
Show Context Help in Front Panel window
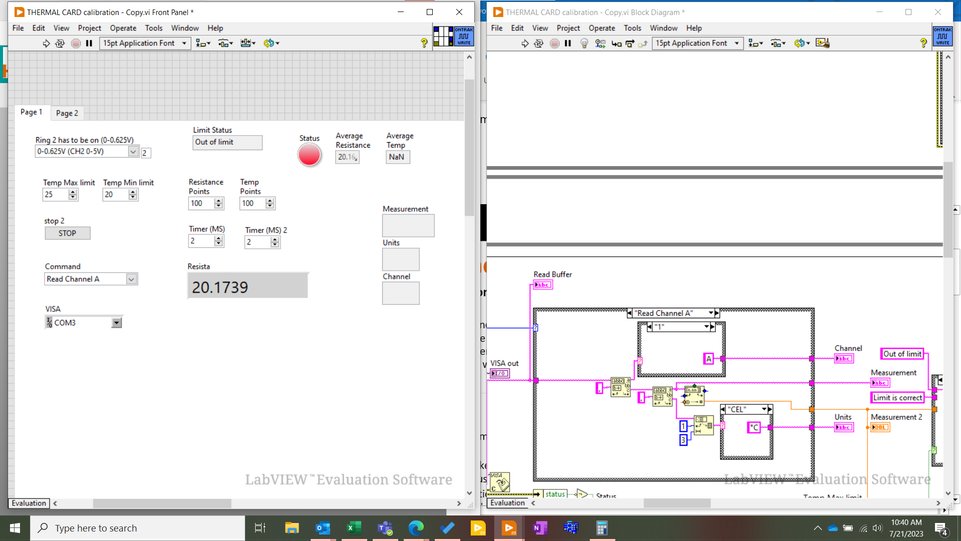pyautogui.click(x=424, y=43)
